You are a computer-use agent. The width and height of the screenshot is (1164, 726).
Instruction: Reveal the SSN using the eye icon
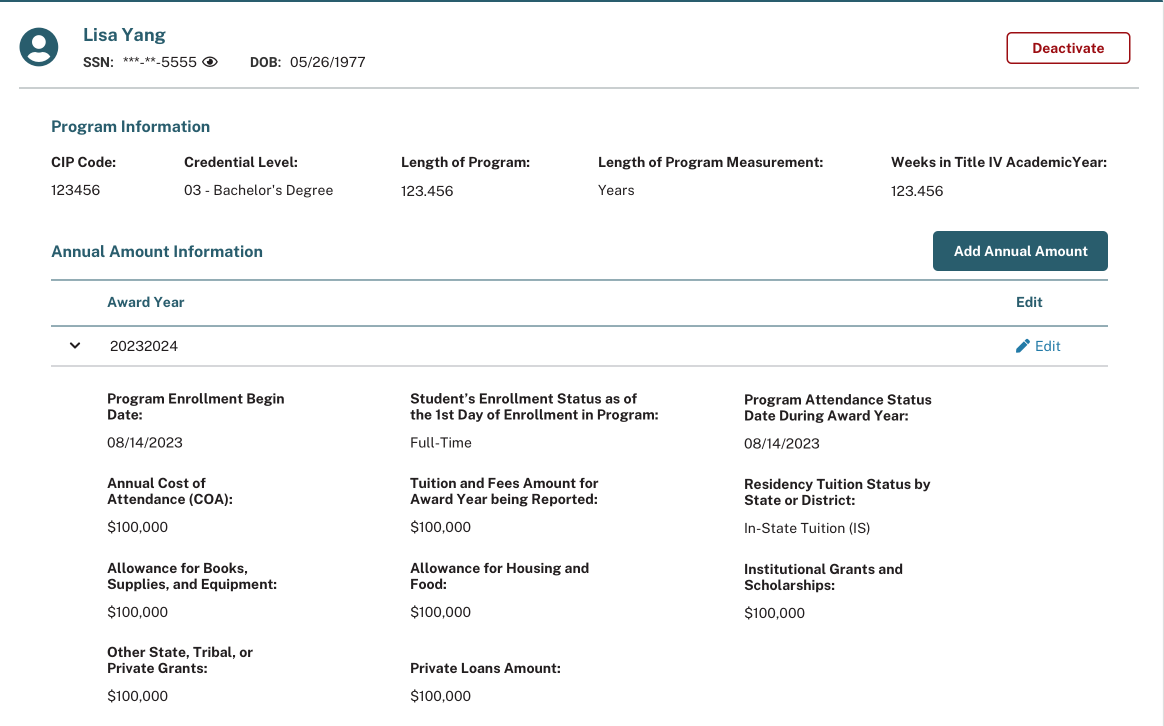(210, 62)
